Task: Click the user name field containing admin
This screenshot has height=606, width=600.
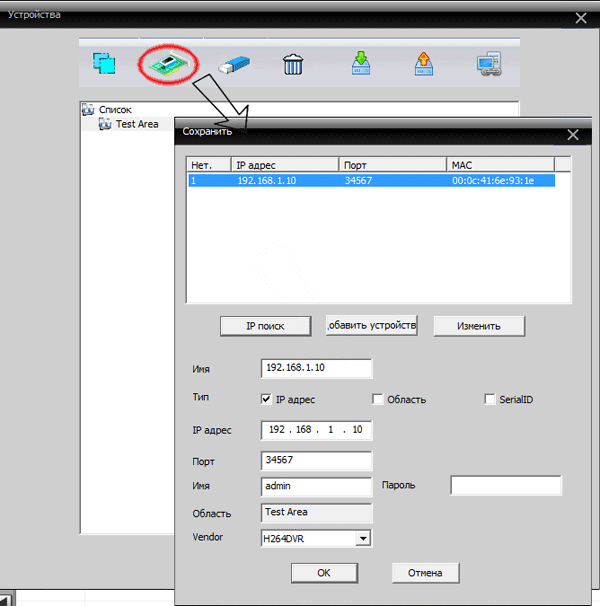Action: (316, 486)
